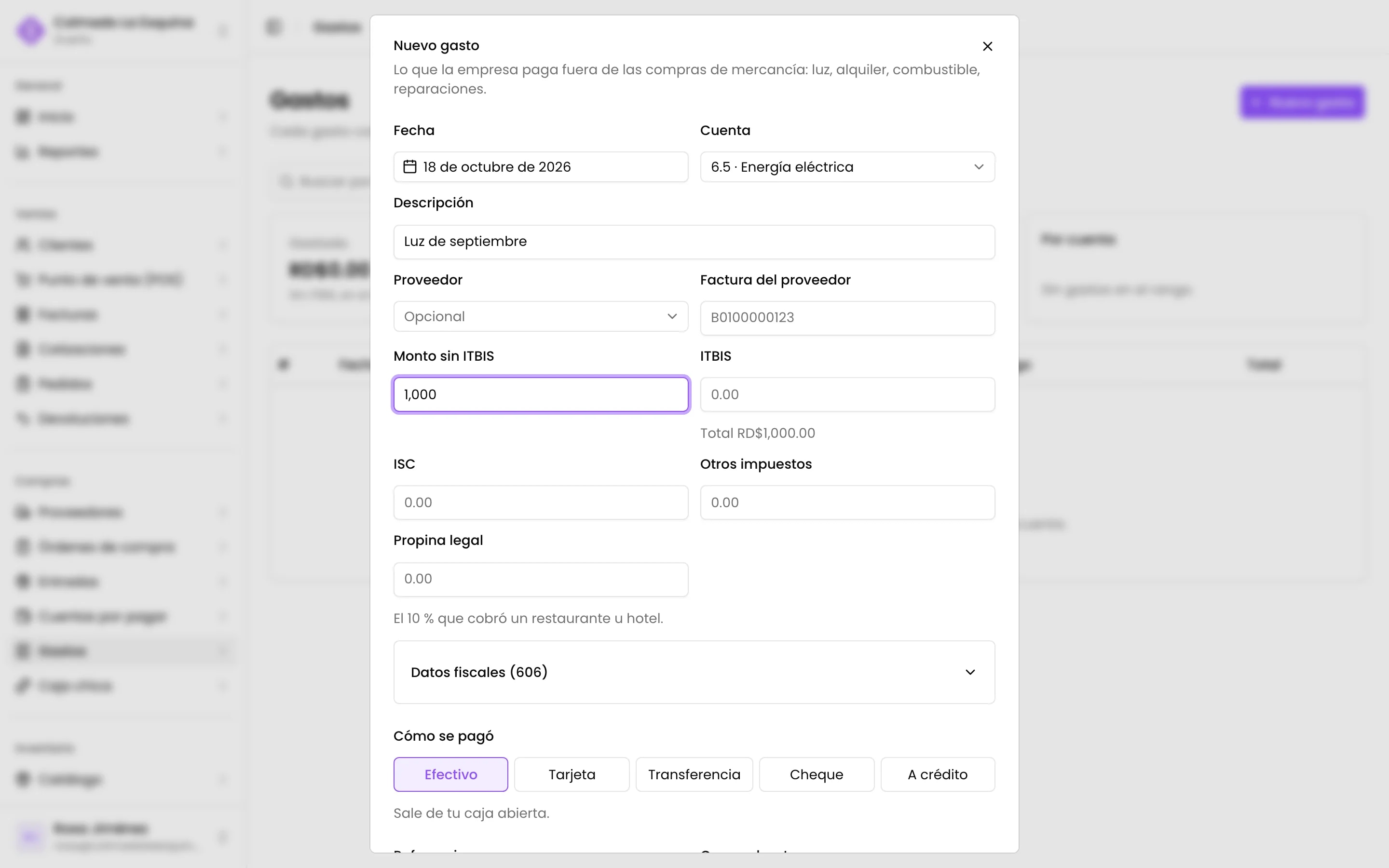Click the 'Sale de tu caja abierta.' note
1389x868 pixels.
[x=471, y=814]
